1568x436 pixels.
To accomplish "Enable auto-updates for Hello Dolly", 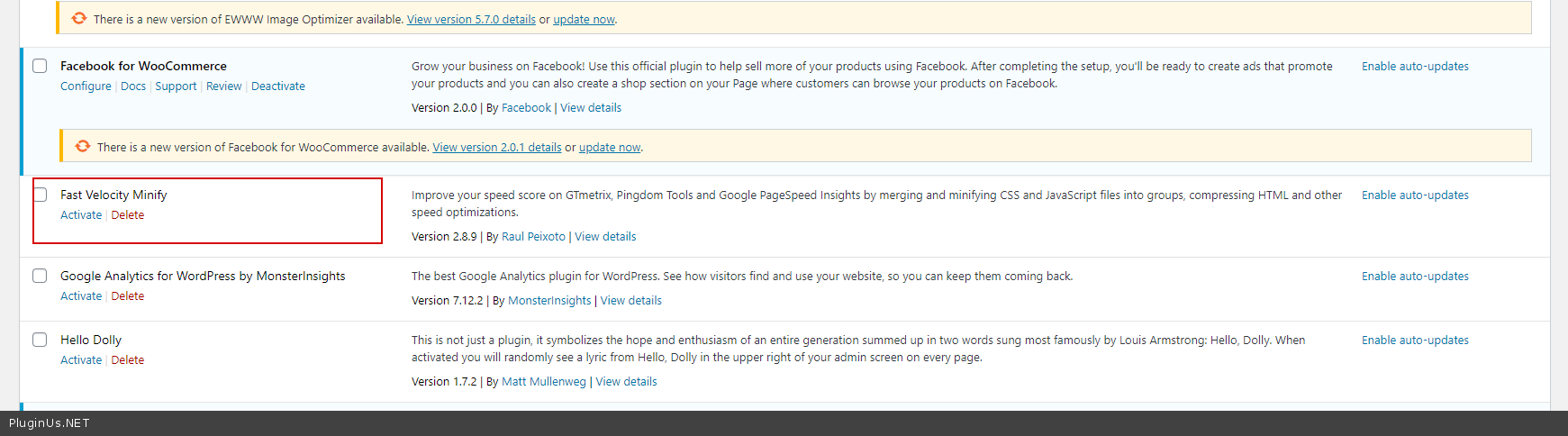I will (1415, 341).
